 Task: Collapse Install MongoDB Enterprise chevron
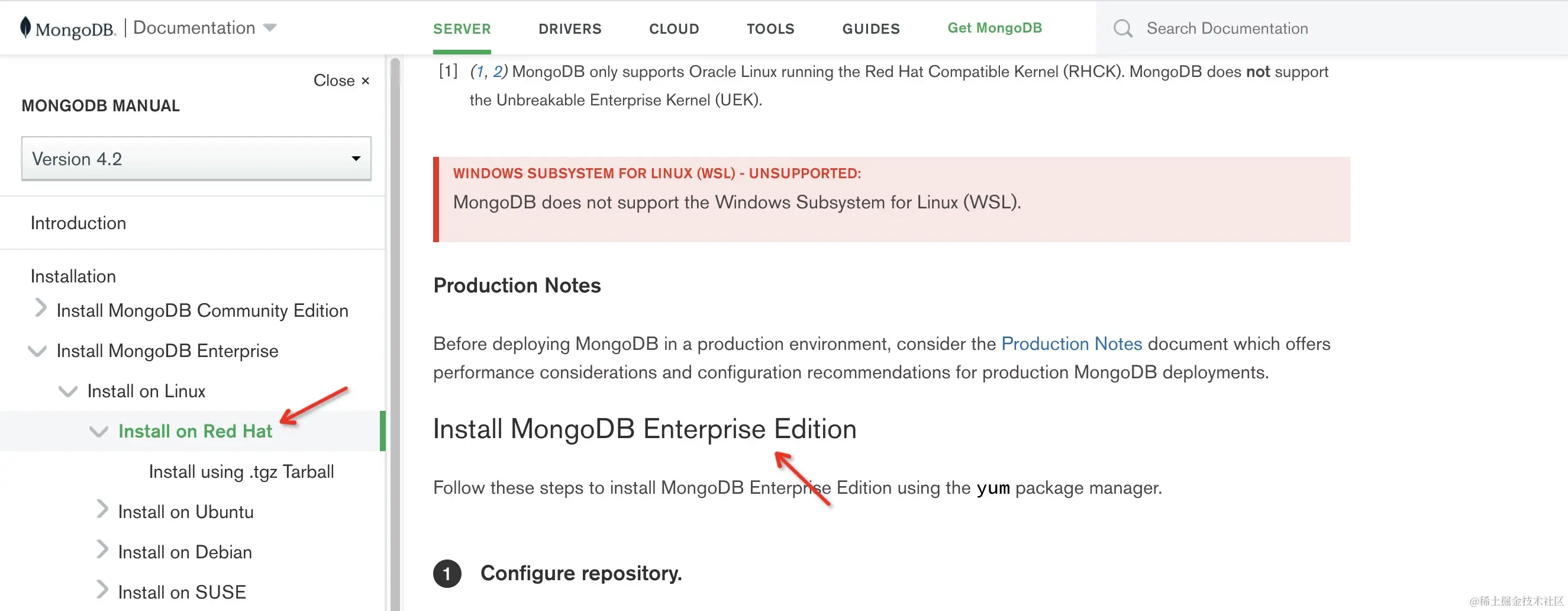[x=37, y=351]
